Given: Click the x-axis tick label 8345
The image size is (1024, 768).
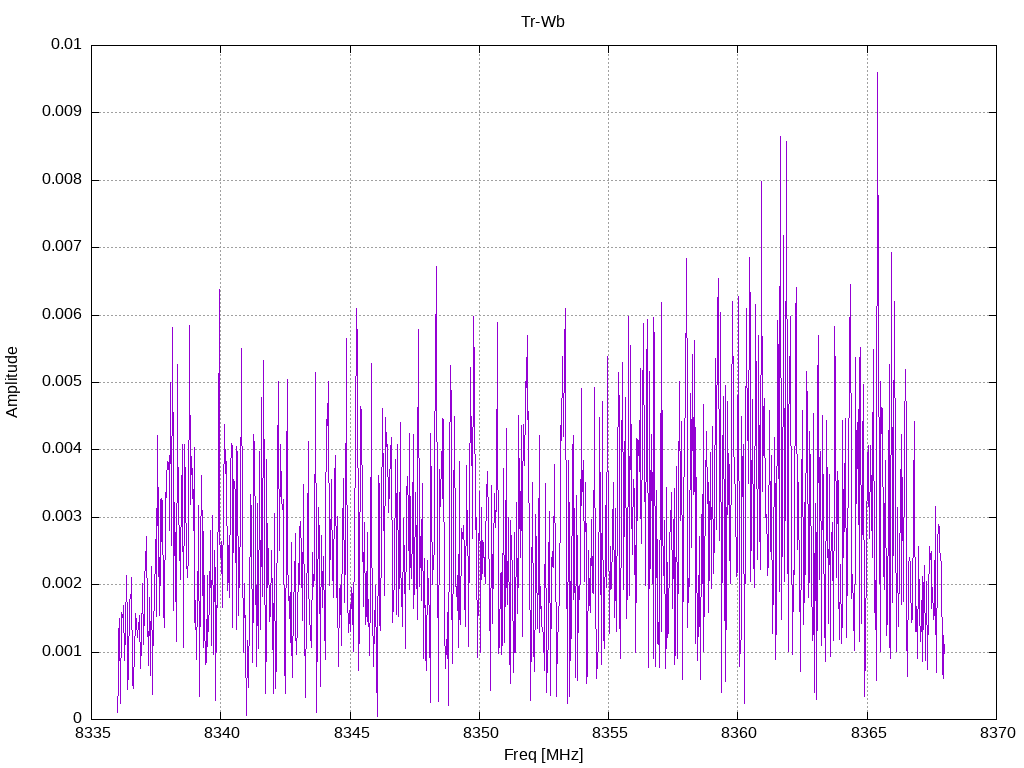Looking at the screenshot, I should (351, 733).
